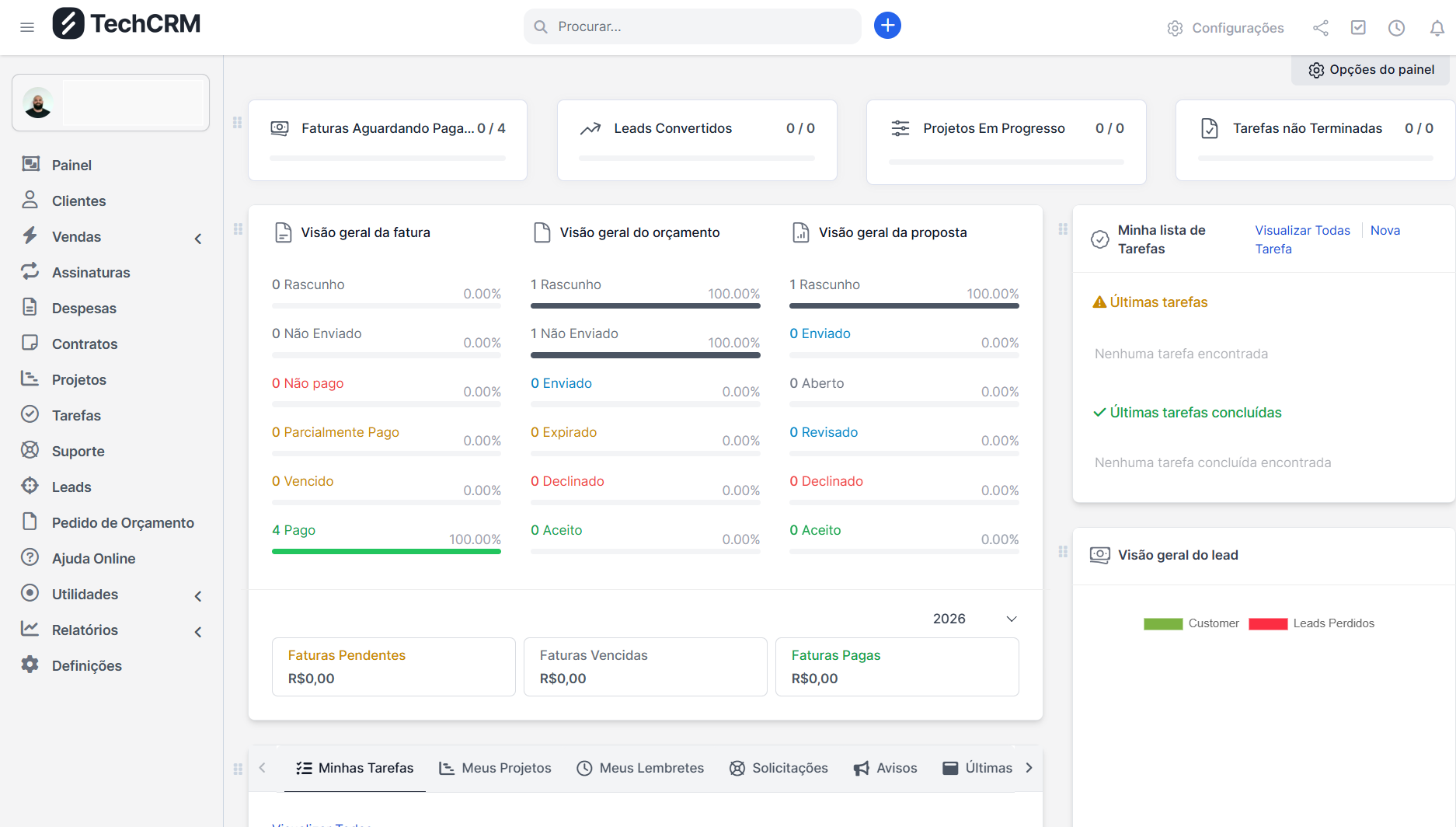This screenshot has height=827, width=1456.
Task: Open the 2026 year dropdown
Action: (x=974, y=619)
